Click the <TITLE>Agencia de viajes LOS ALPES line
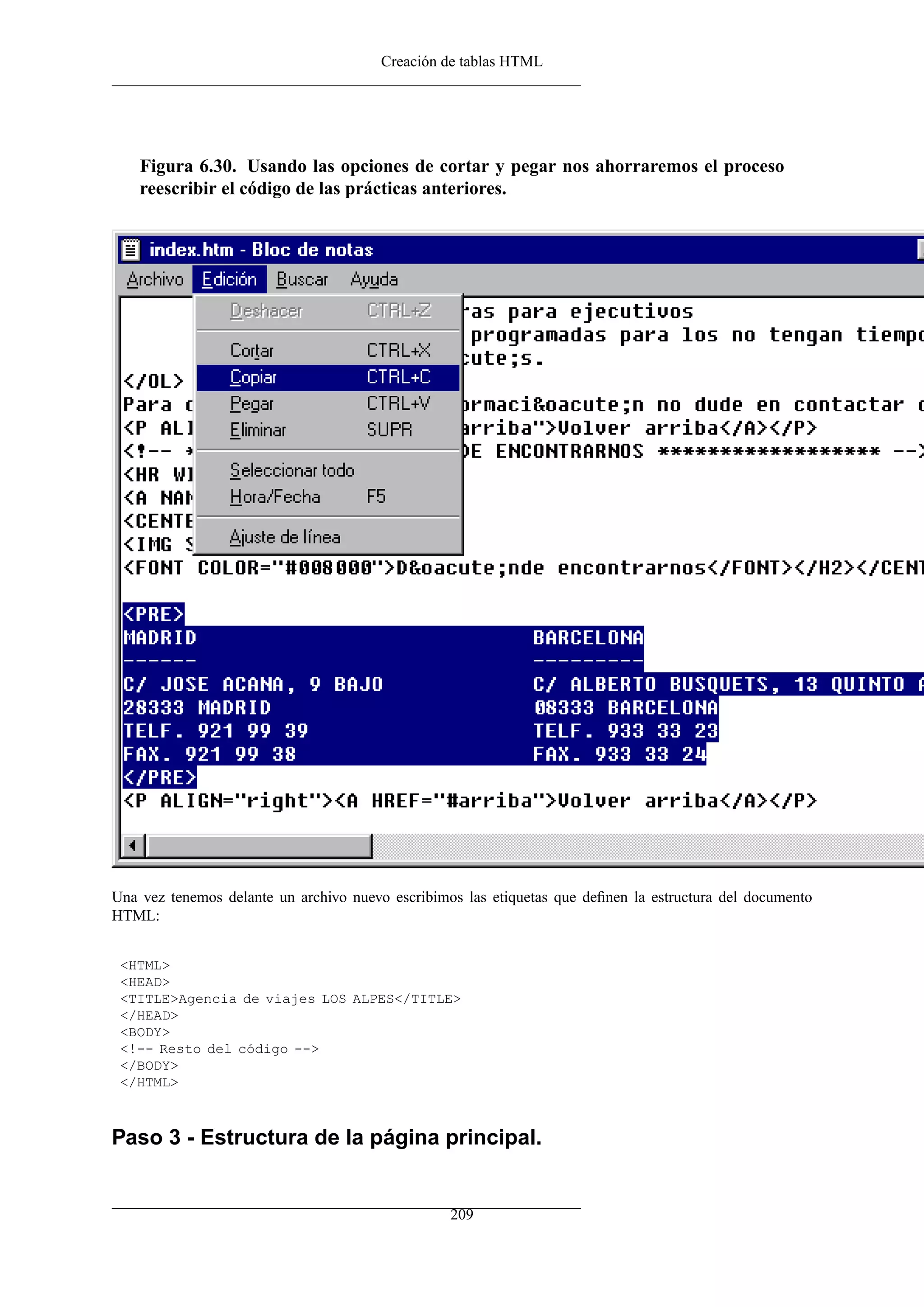 click(x=290, y=999)
